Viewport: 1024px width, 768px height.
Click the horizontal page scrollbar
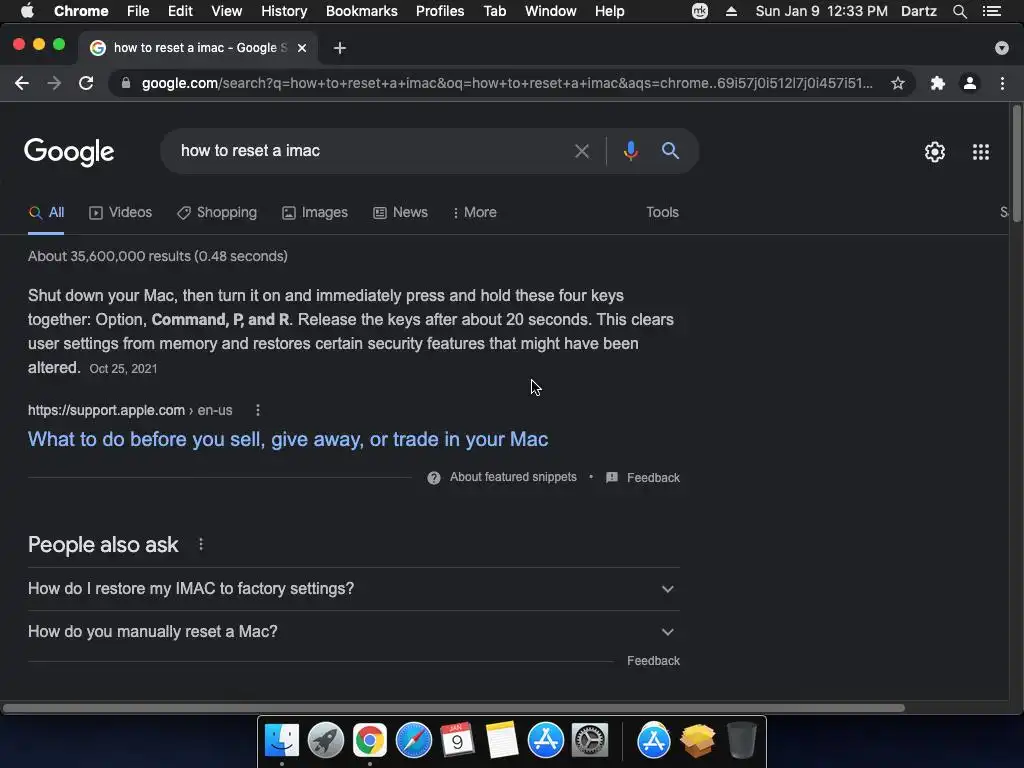pos(454,708)
